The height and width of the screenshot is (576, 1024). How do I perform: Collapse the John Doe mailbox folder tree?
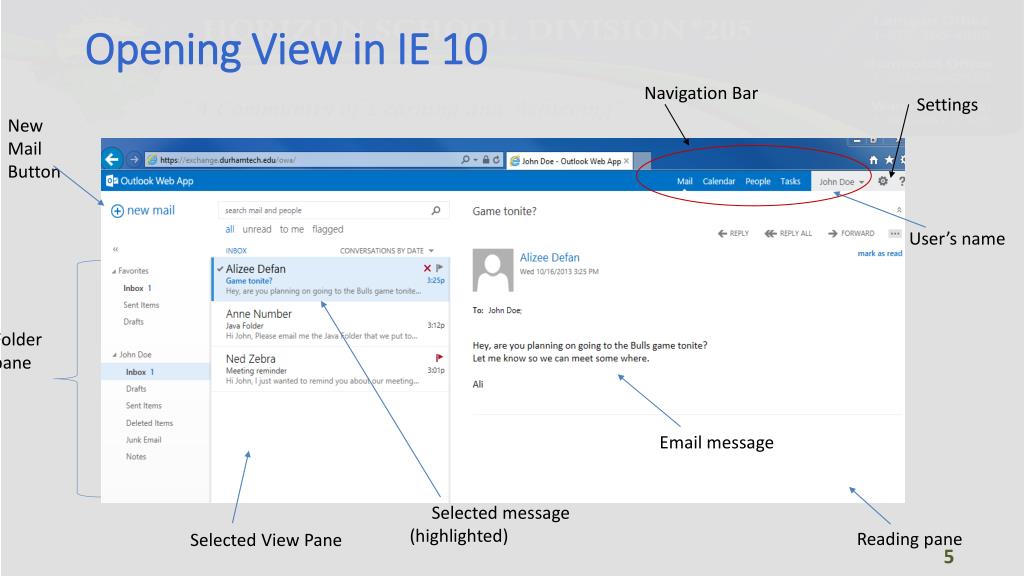[114, 355]
